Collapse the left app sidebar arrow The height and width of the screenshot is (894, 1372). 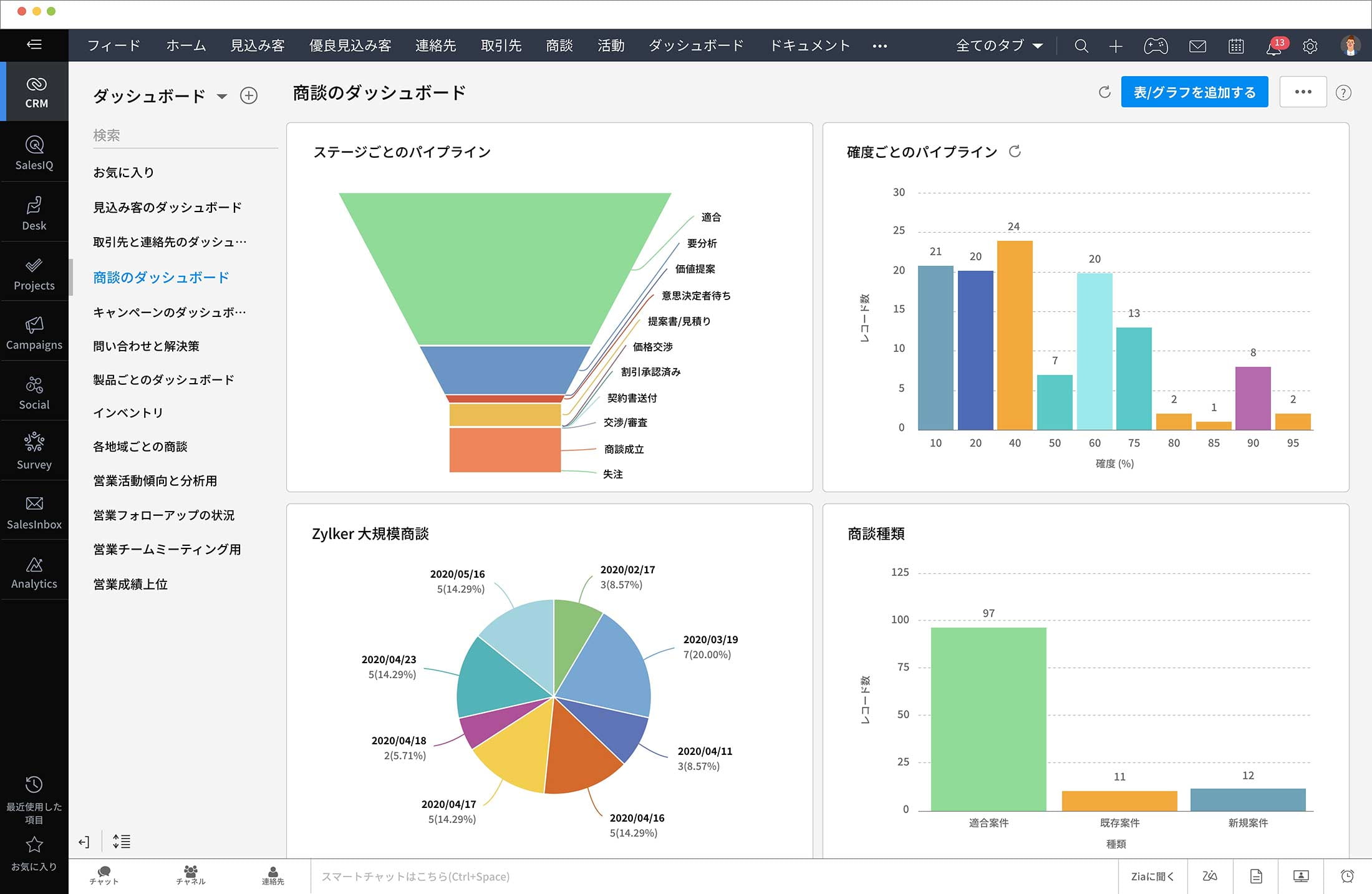(34, 44)
